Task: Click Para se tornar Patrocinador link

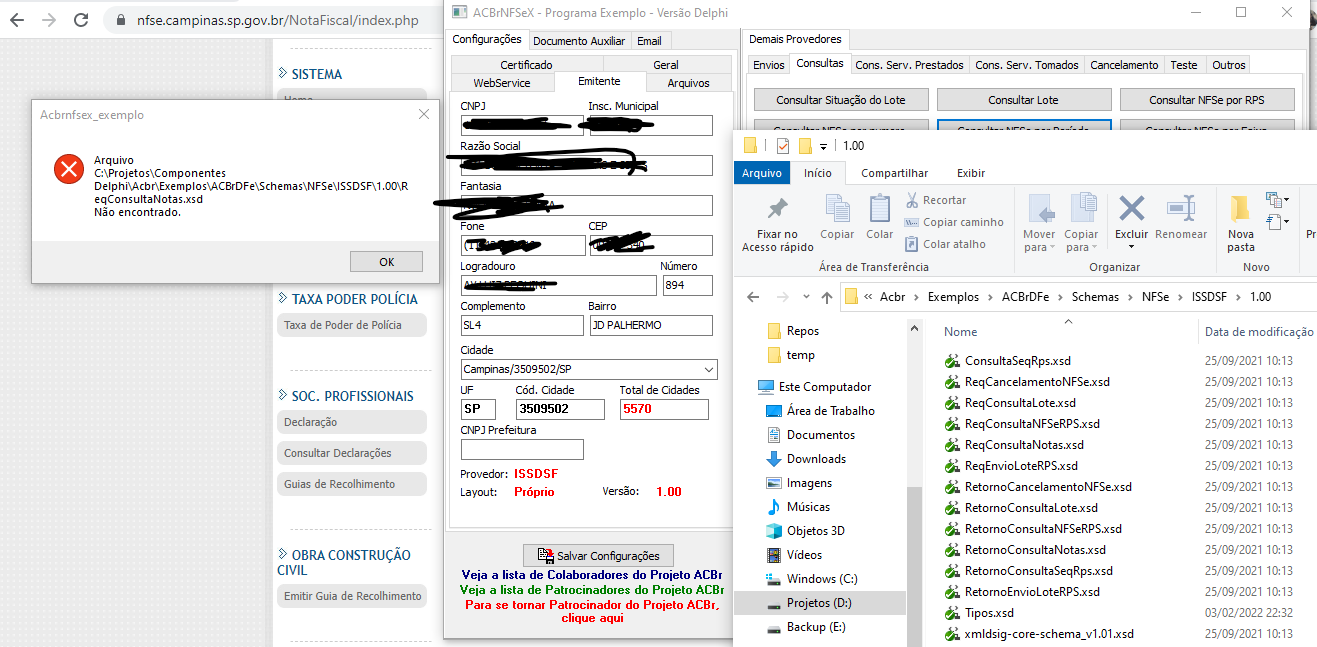Action: pyautogui.click(x=592, y=612)
